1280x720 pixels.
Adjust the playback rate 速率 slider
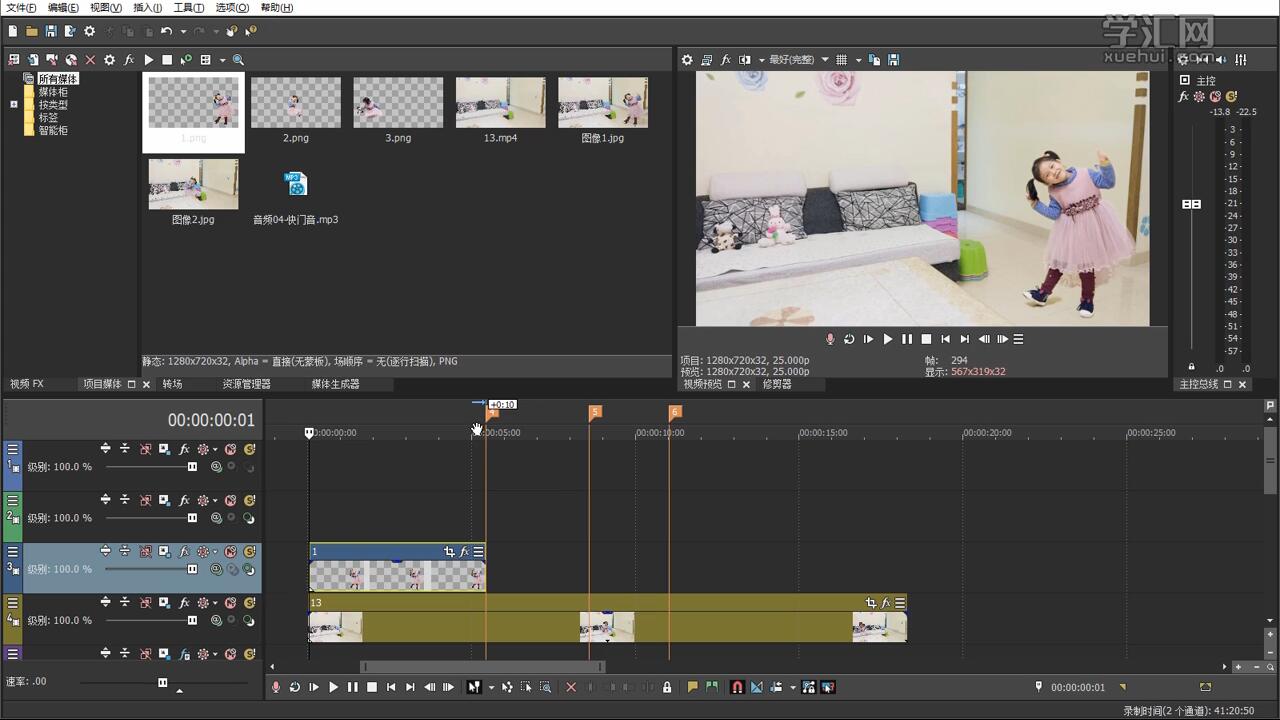(162, 682)
